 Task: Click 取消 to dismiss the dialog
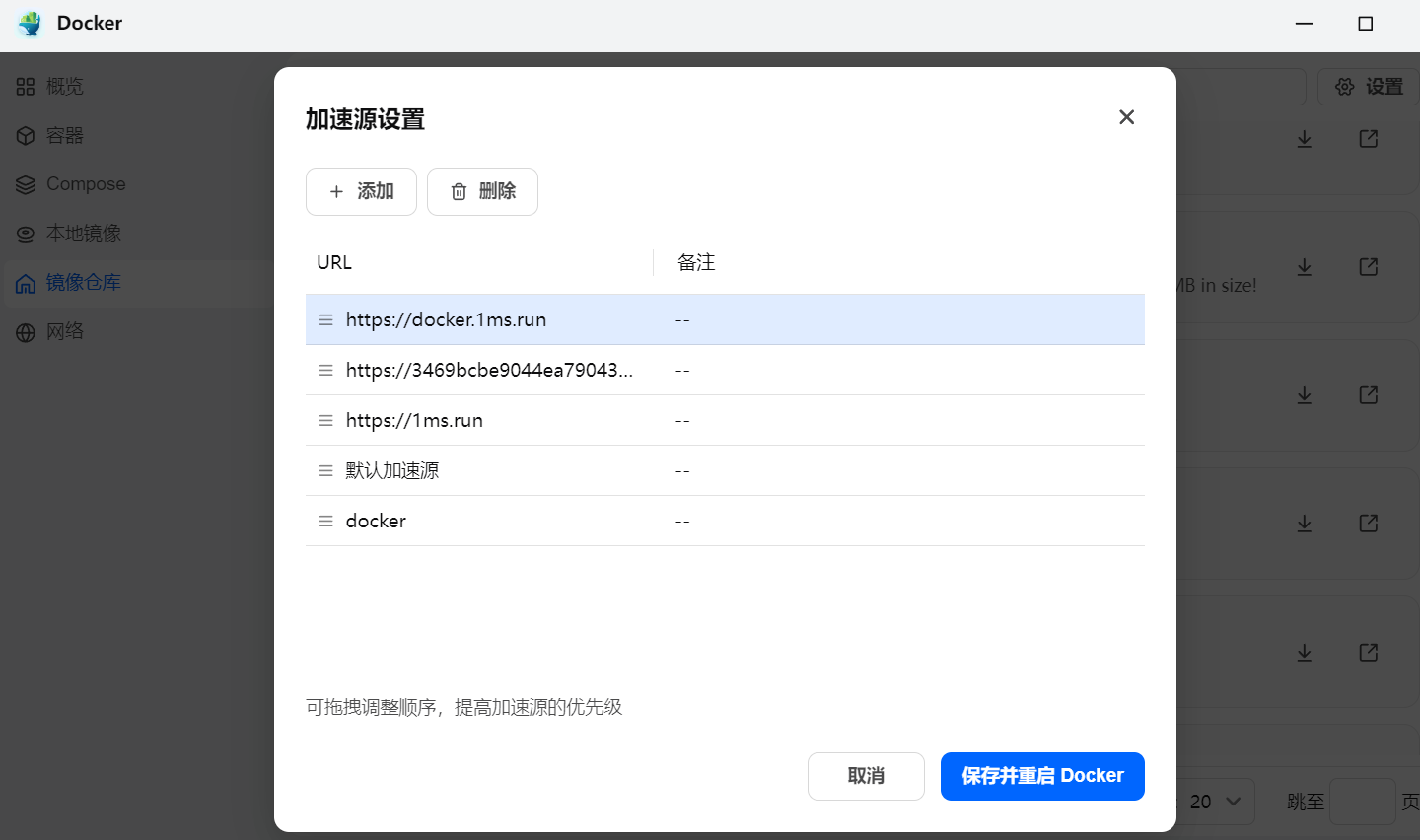point(866,776)
